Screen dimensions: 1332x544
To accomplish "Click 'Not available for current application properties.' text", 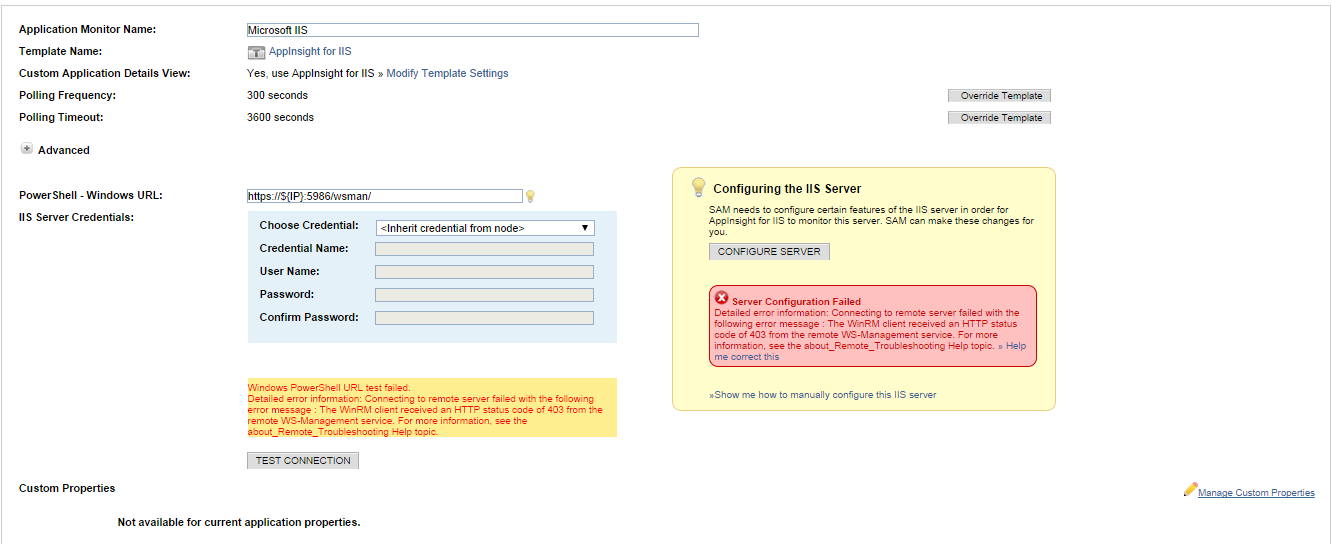I will tap(239, 522).
